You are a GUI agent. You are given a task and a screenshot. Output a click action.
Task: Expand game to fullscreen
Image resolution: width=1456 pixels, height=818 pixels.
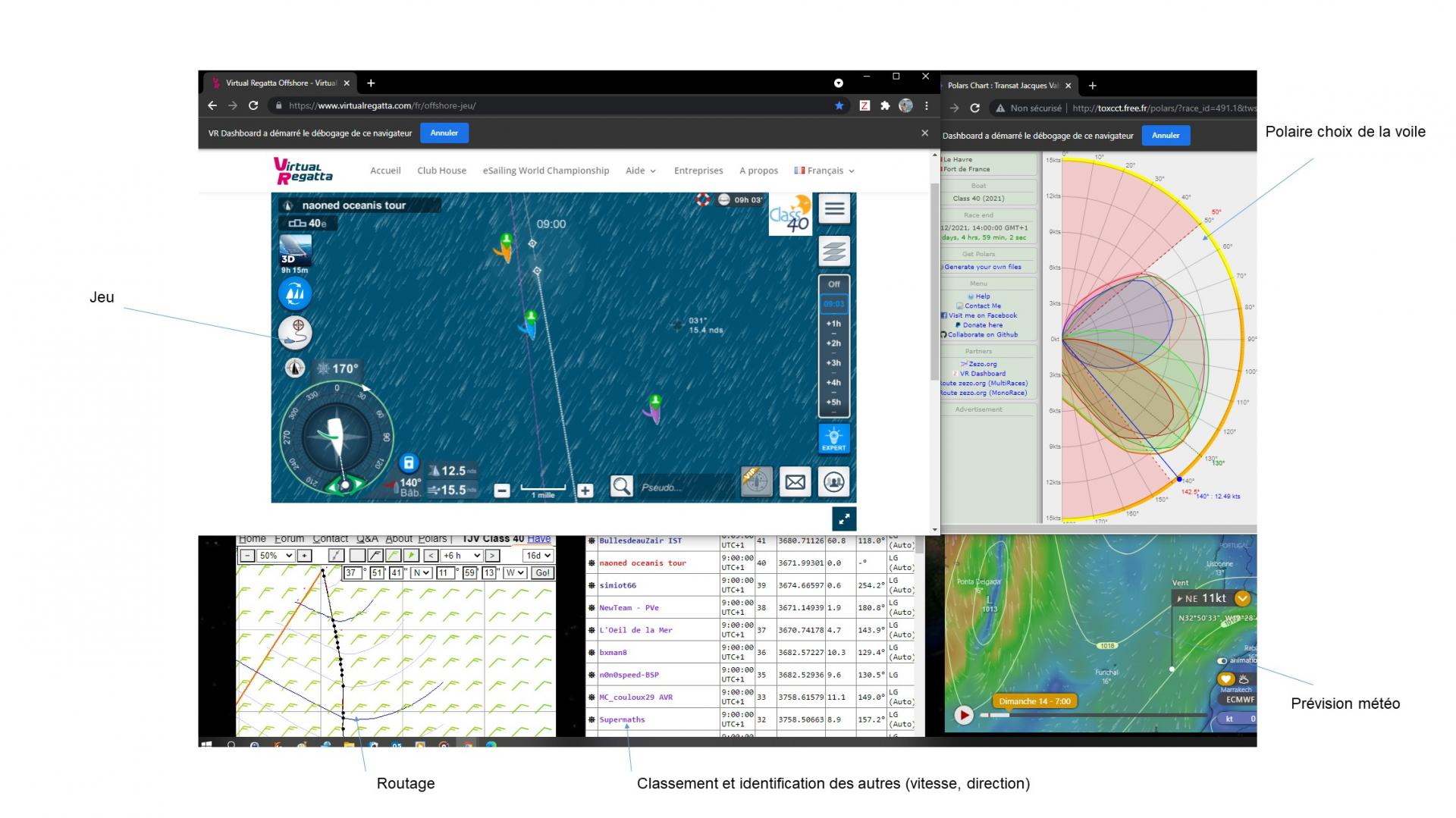pos(844,519)
